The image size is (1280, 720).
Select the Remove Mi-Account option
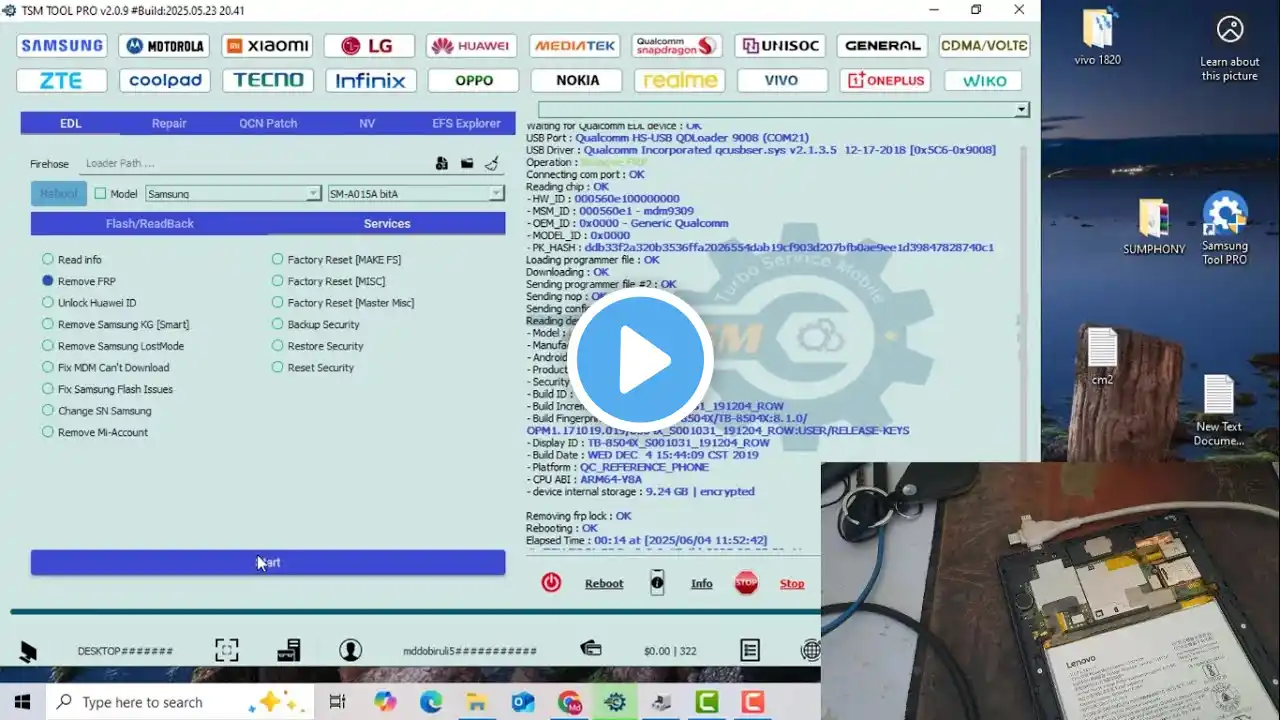95,432
